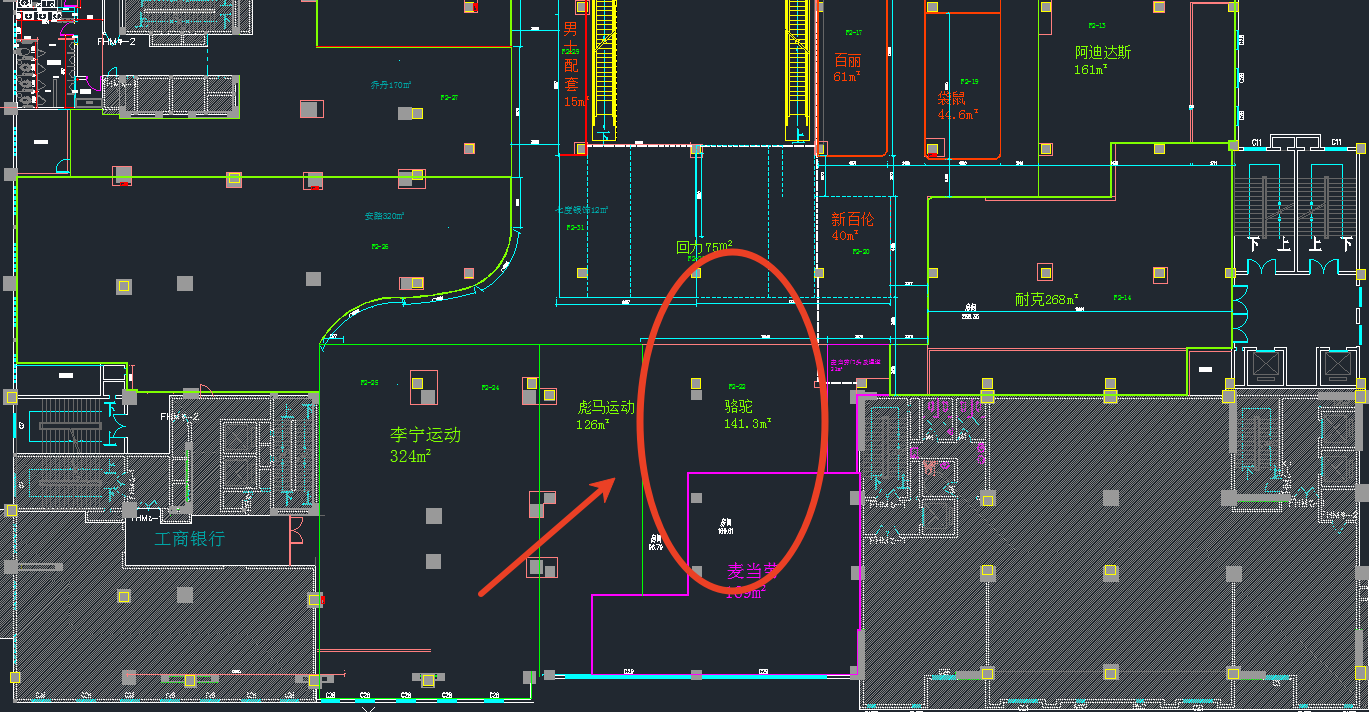Click the 百丽 61m² store text
The width and height of the screenshot is (1369, 712).
847,68
